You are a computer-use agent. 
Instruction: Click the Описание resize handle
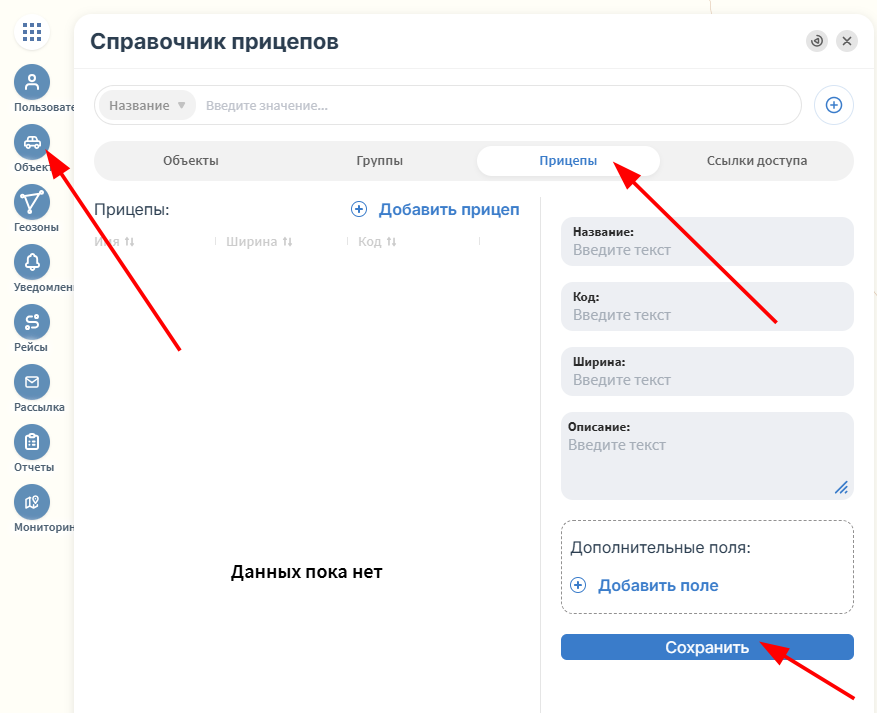pos(841,488)
